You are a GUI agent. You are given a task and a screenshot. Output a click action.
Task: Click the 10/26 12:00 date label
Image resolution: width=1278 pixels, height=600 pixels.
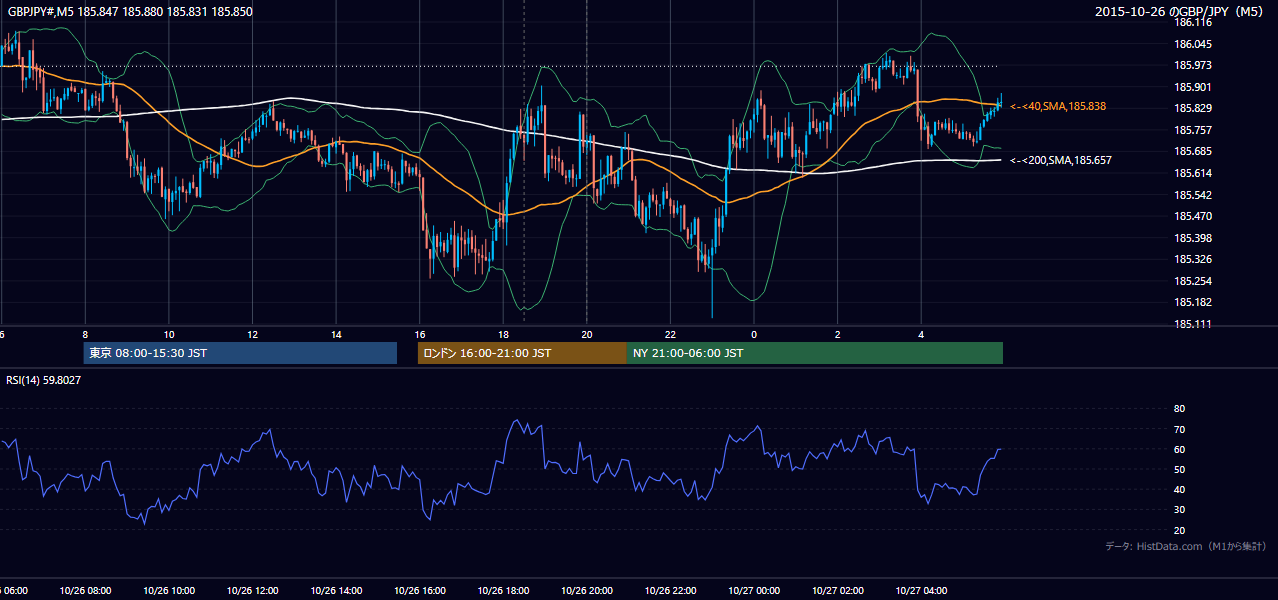[x=251, y=591]
